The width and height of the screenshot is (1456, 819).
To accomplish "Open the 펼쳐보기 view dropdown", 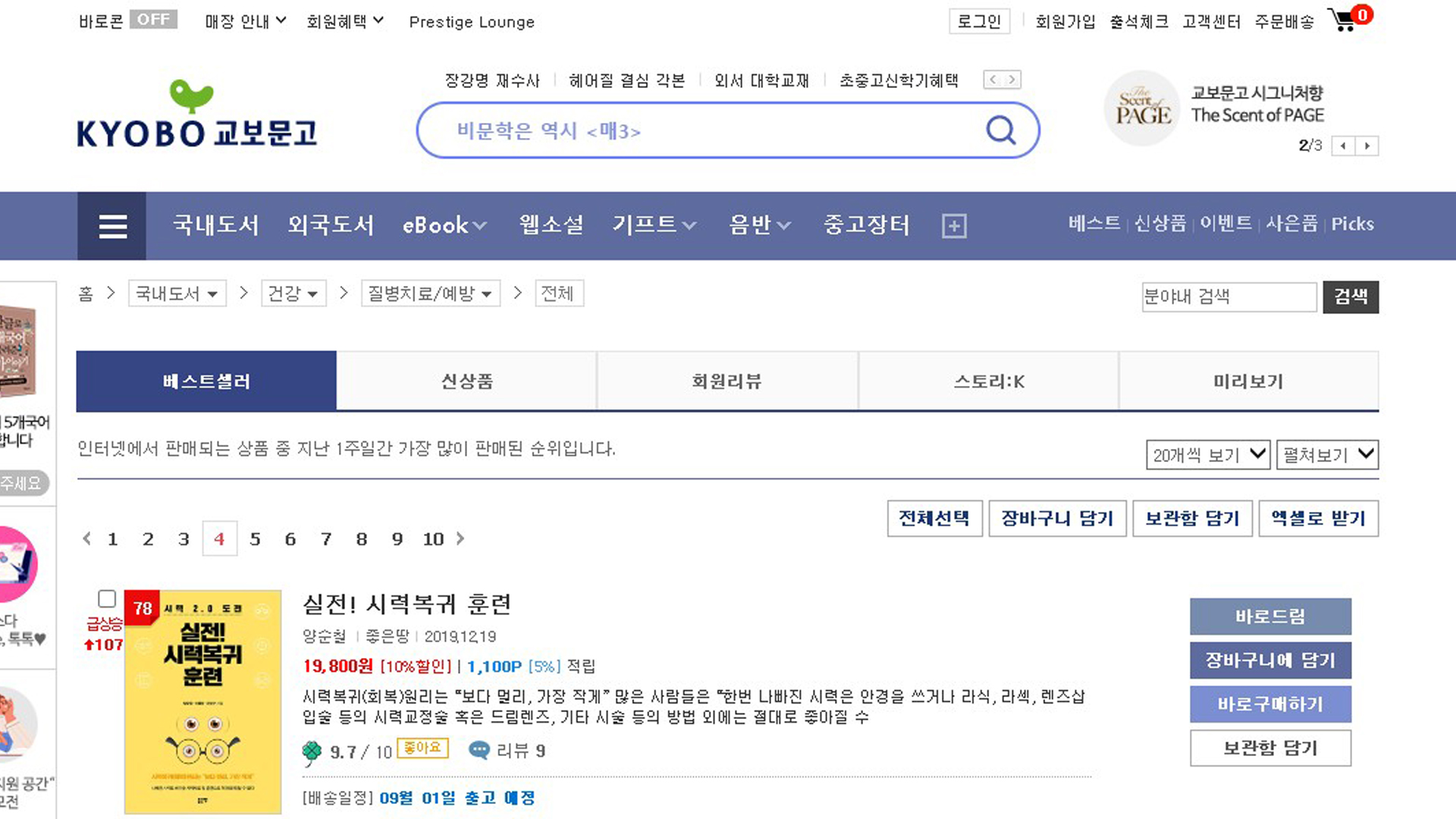I will [x=1326, y=455].
